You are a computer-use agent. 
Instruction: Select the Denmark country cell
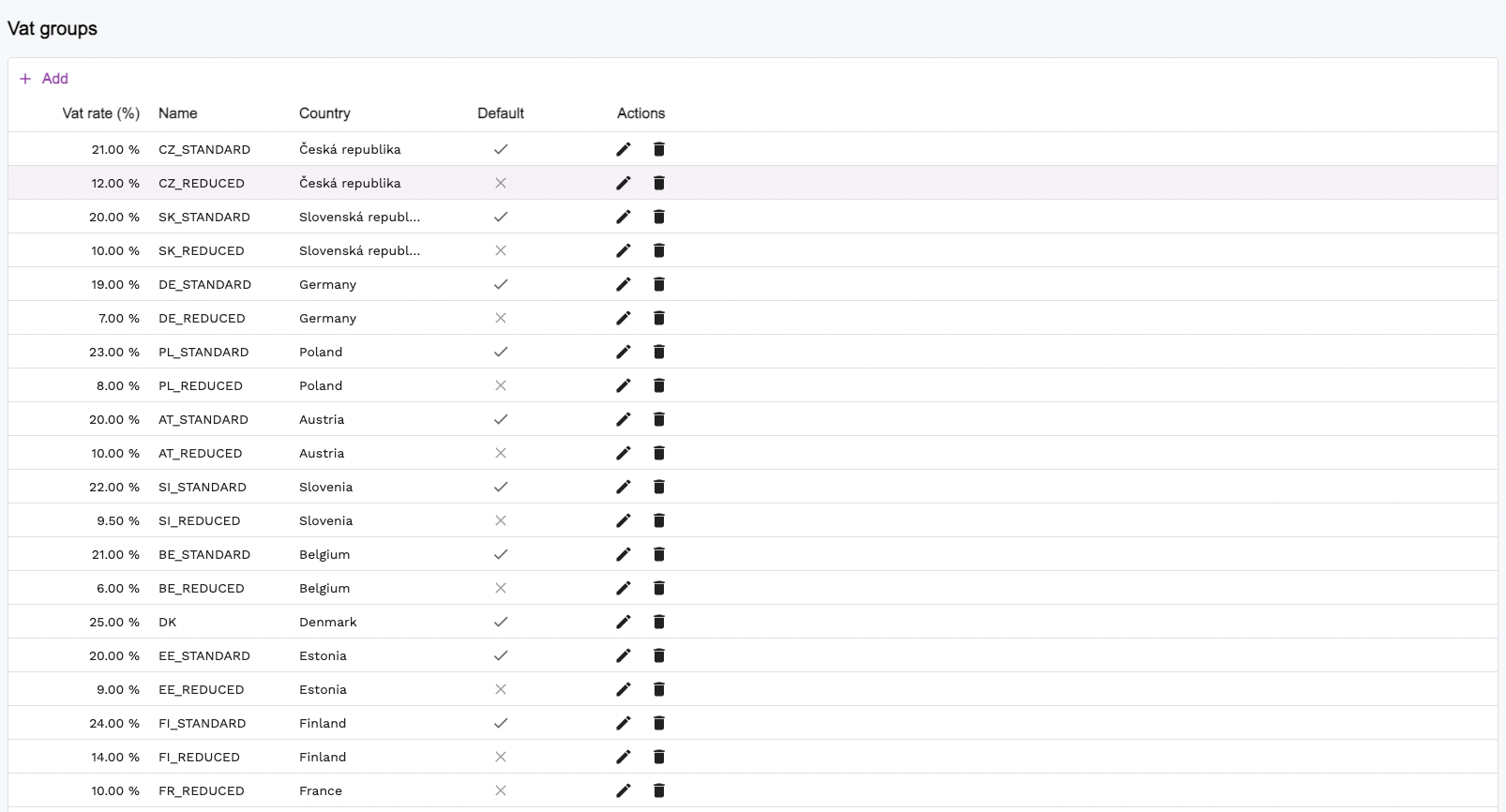[328, 622]
